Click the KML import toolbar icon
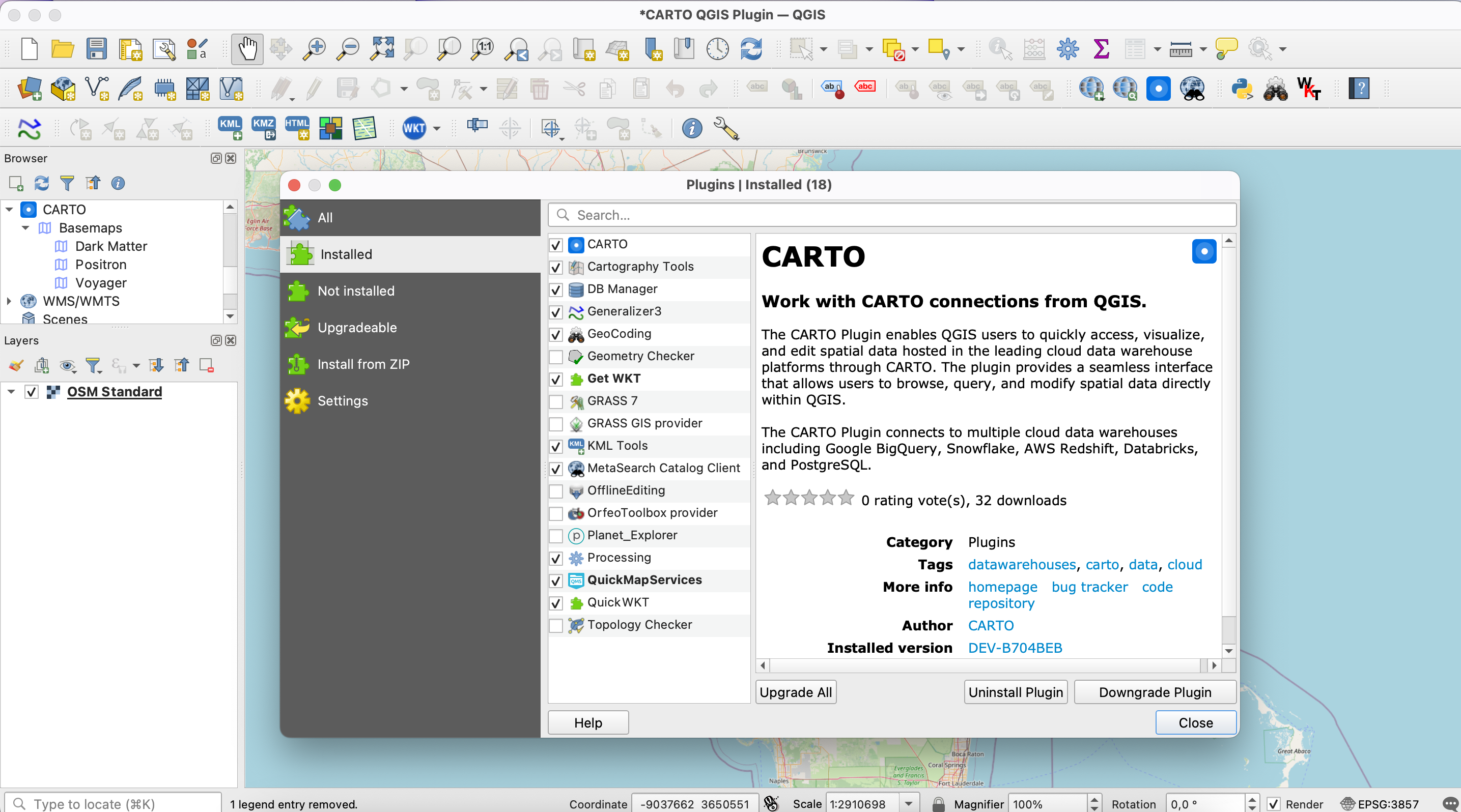 [x=230, y=128]
